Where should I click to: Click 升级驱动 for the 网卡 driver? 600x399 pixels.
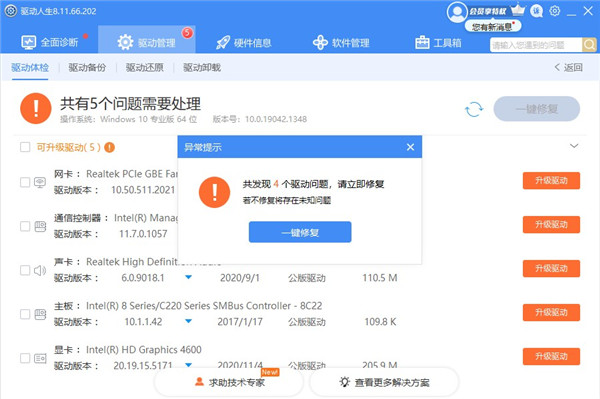551,181
